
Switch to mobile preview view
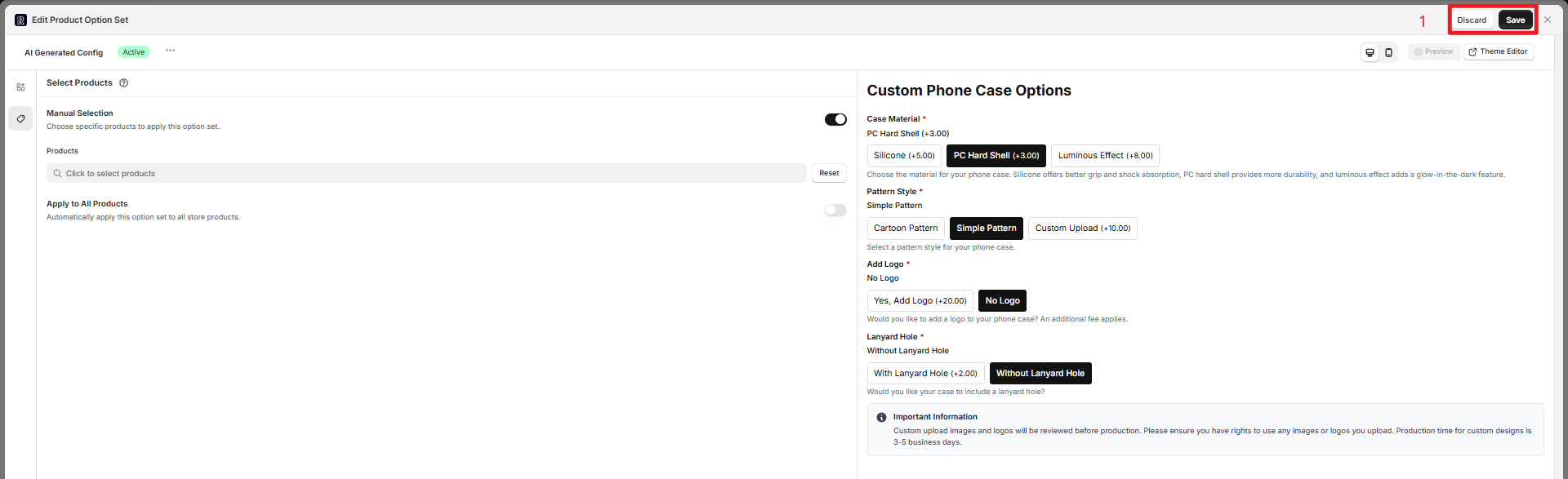pyautogui.click(x=1388, y=52)
